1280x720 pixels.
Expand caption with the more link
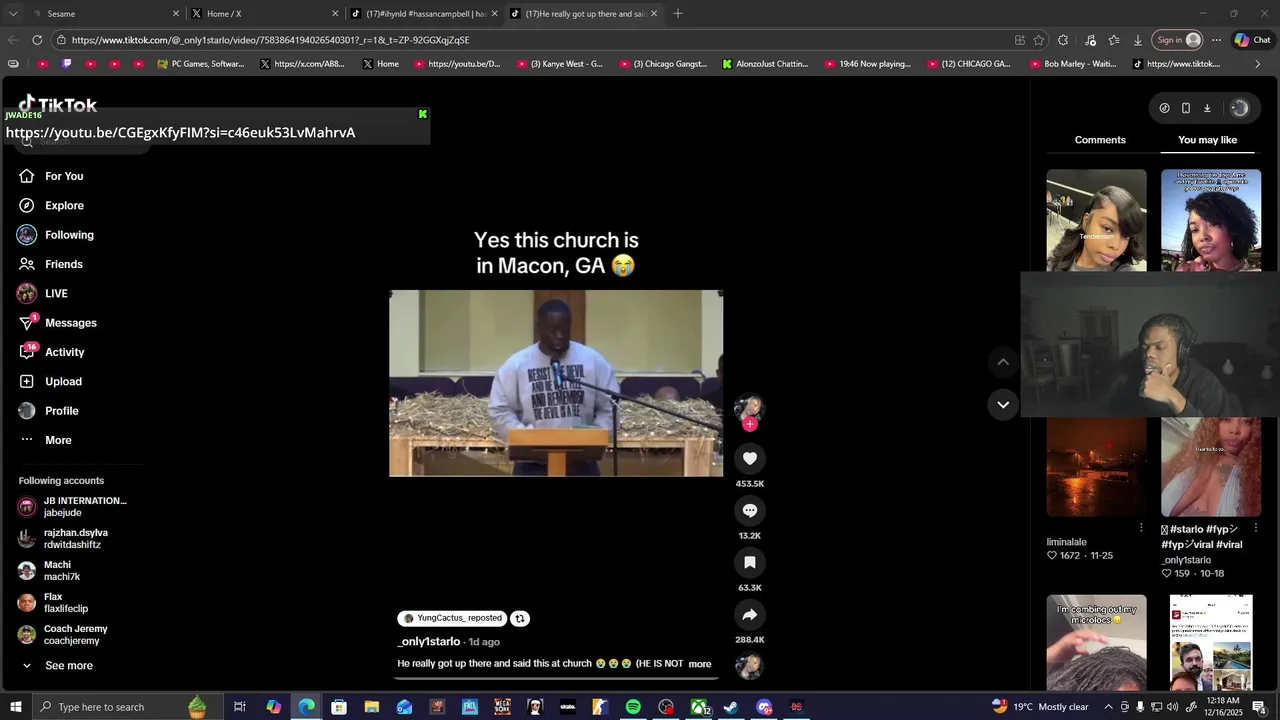click(700, 664)
